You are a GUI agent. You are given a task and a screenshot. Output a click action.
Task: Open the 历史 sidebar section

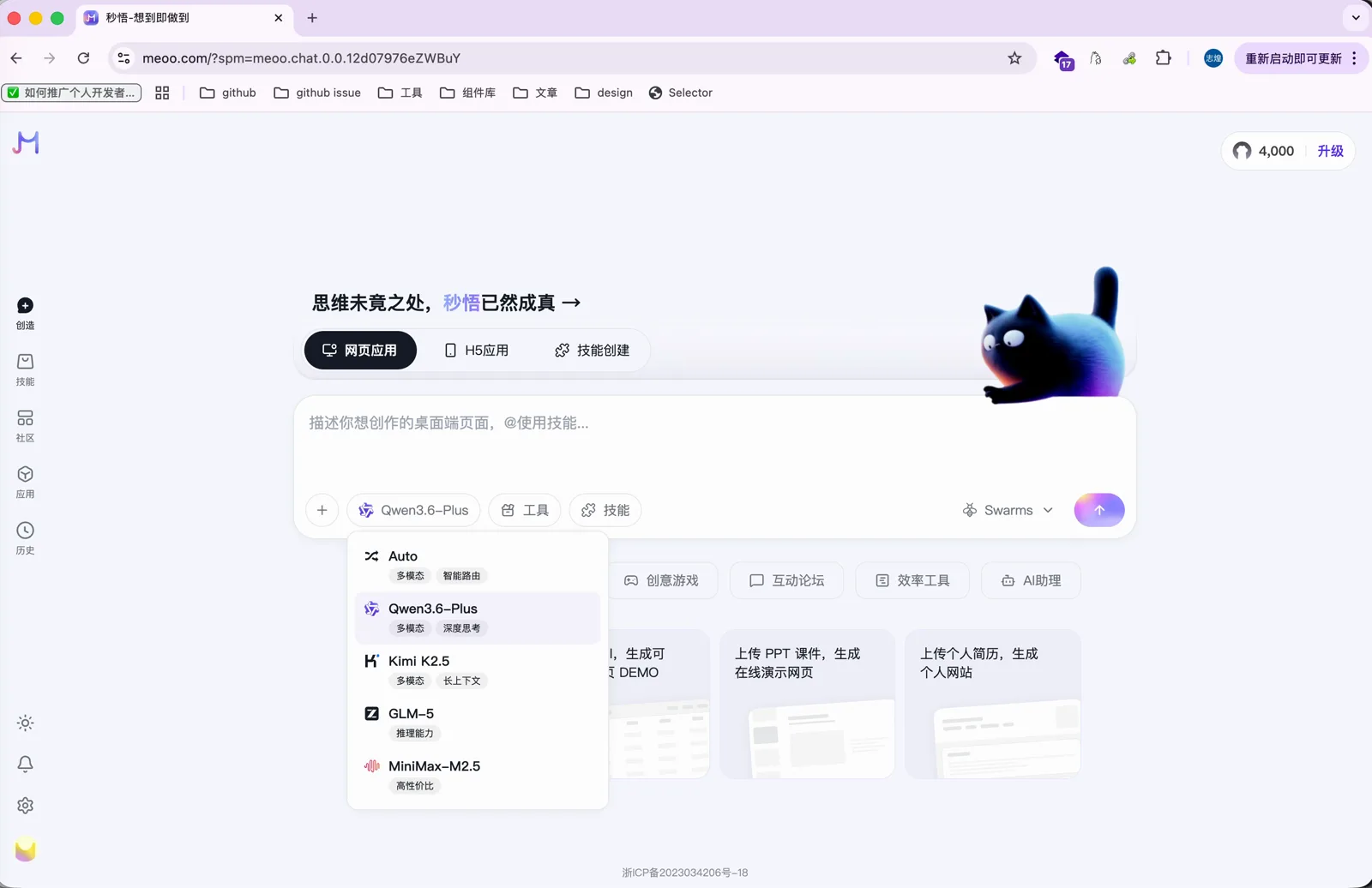pyautogui.click(x=26, y=538)
